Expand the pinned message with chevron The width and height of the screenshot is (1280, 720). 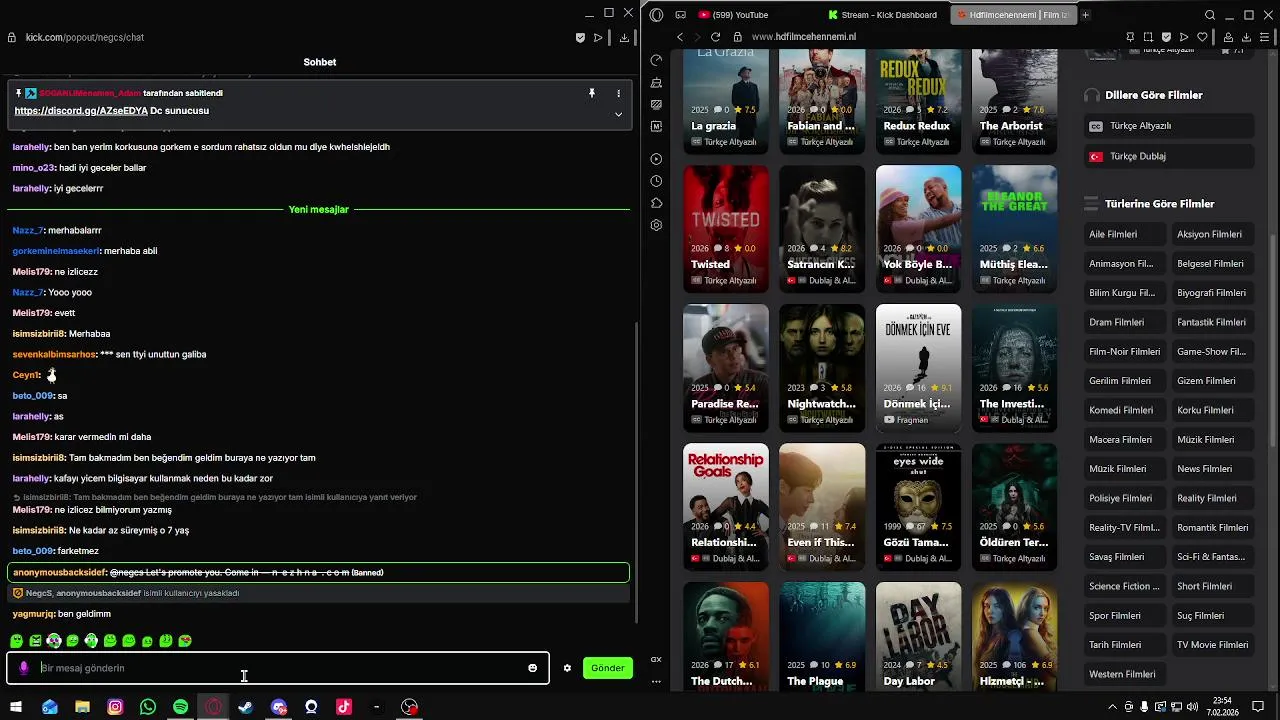[x=618, y=114]
